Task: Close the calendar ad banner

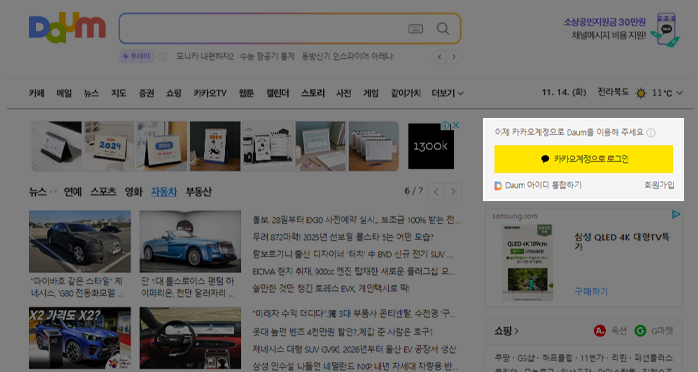Action: click(456, 125)
